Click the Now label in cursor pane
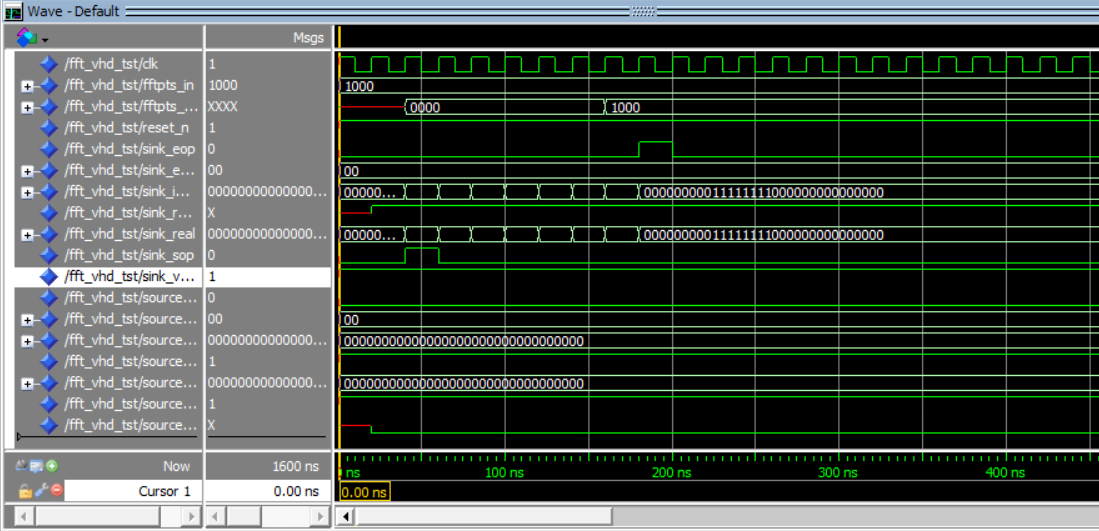 point(178,466)
